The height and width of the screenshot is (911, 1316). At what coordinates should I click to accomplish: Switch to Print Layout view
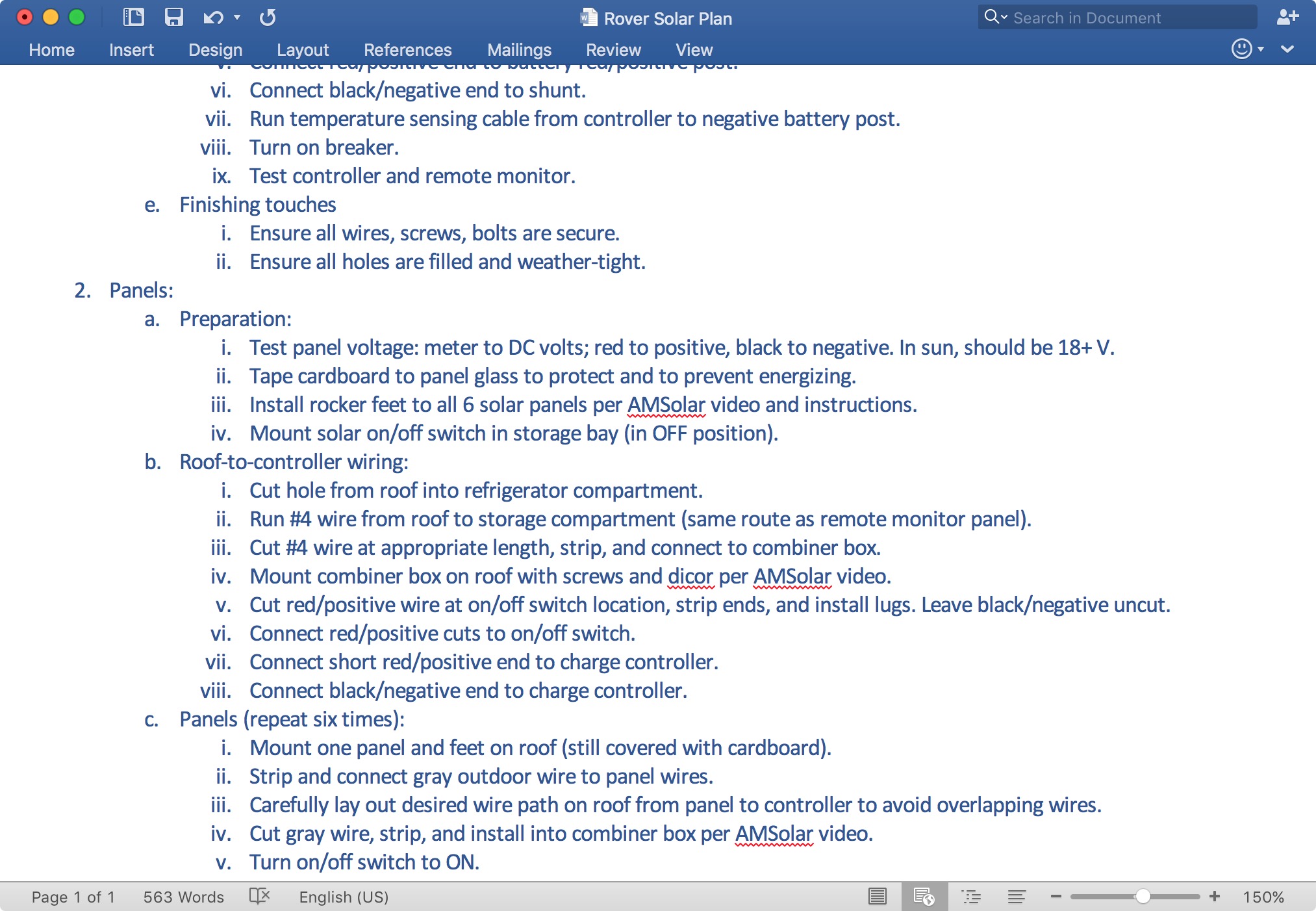(878, 897)
